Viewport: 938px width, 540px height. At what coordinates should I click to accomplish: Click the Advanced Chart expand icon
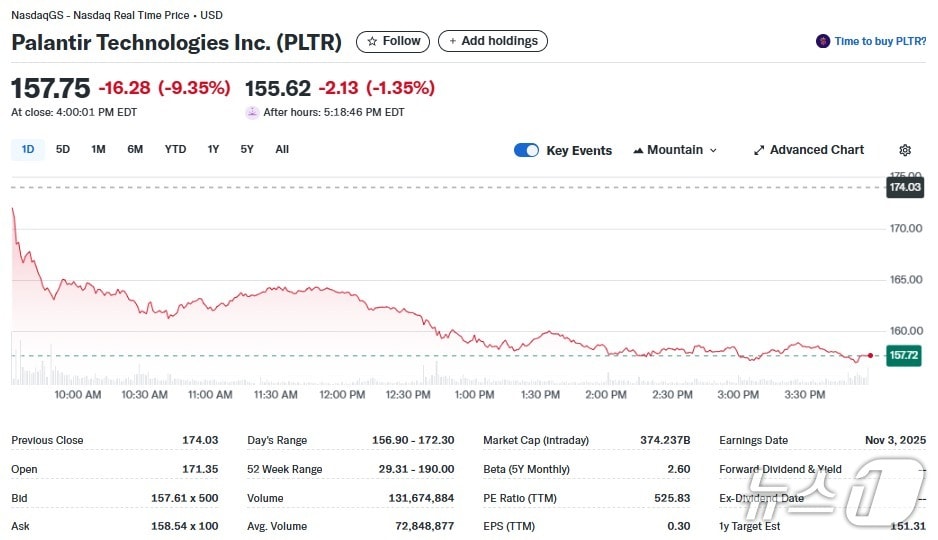point(759,150)
